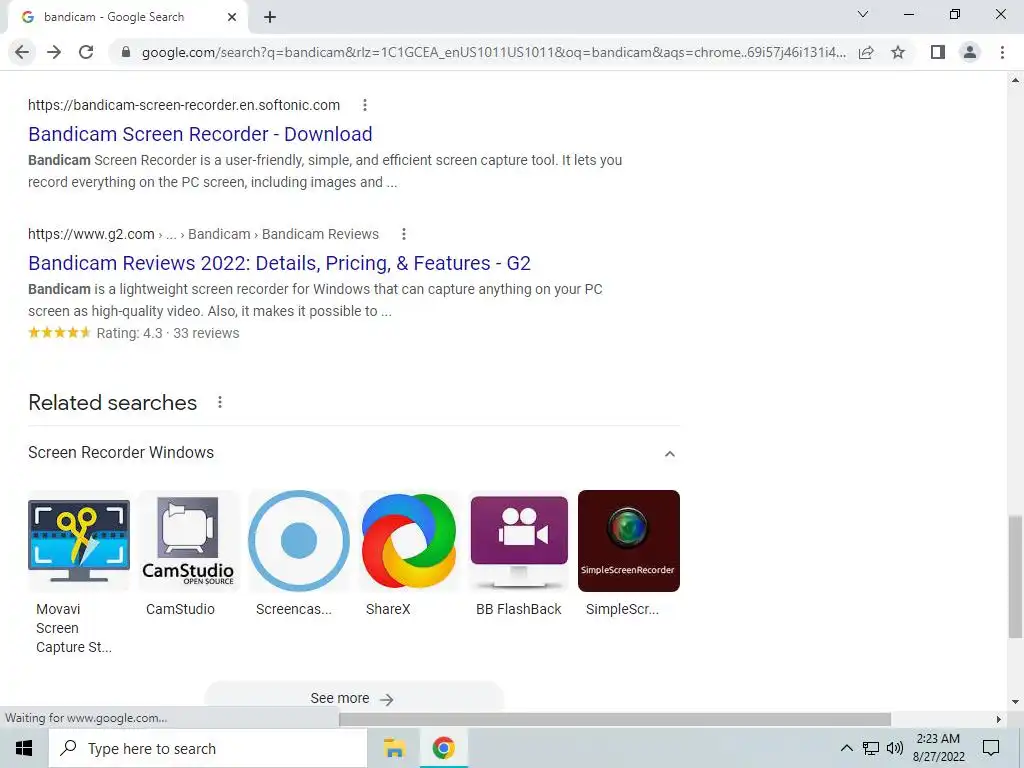Bookmark this tab with the star

tap(898, 52)
